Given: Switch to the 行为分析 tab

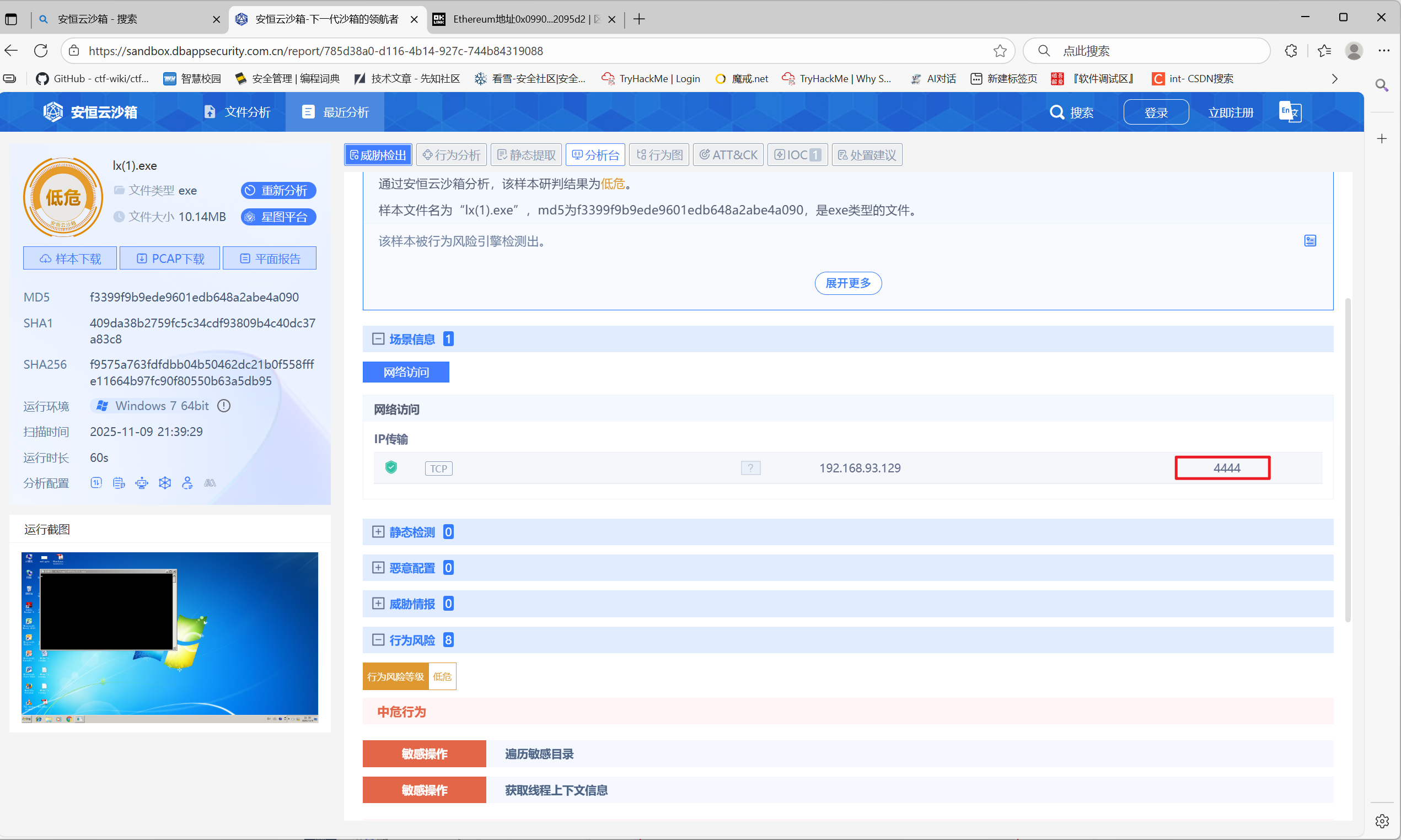Looking at the screenshot, I should pos(452,155).
